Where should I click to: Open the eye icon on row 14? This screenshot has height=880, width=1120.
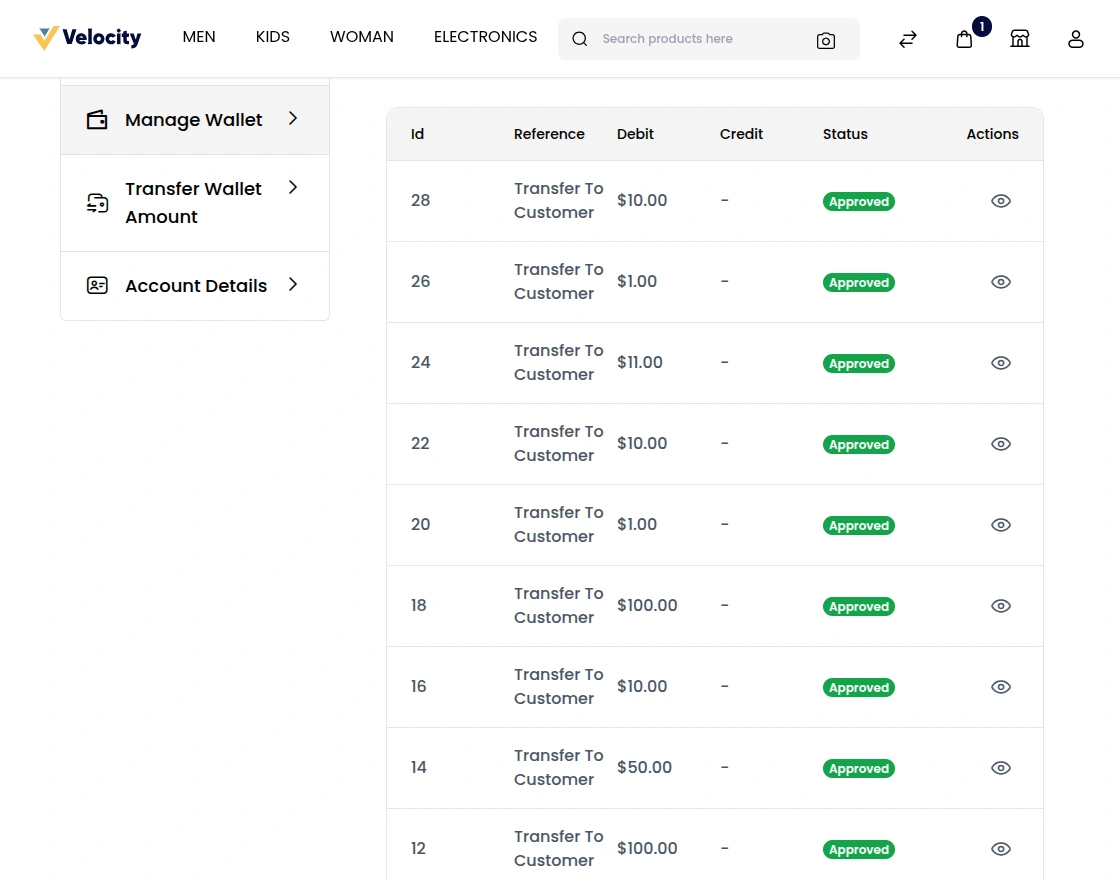tap(1001, 768)
